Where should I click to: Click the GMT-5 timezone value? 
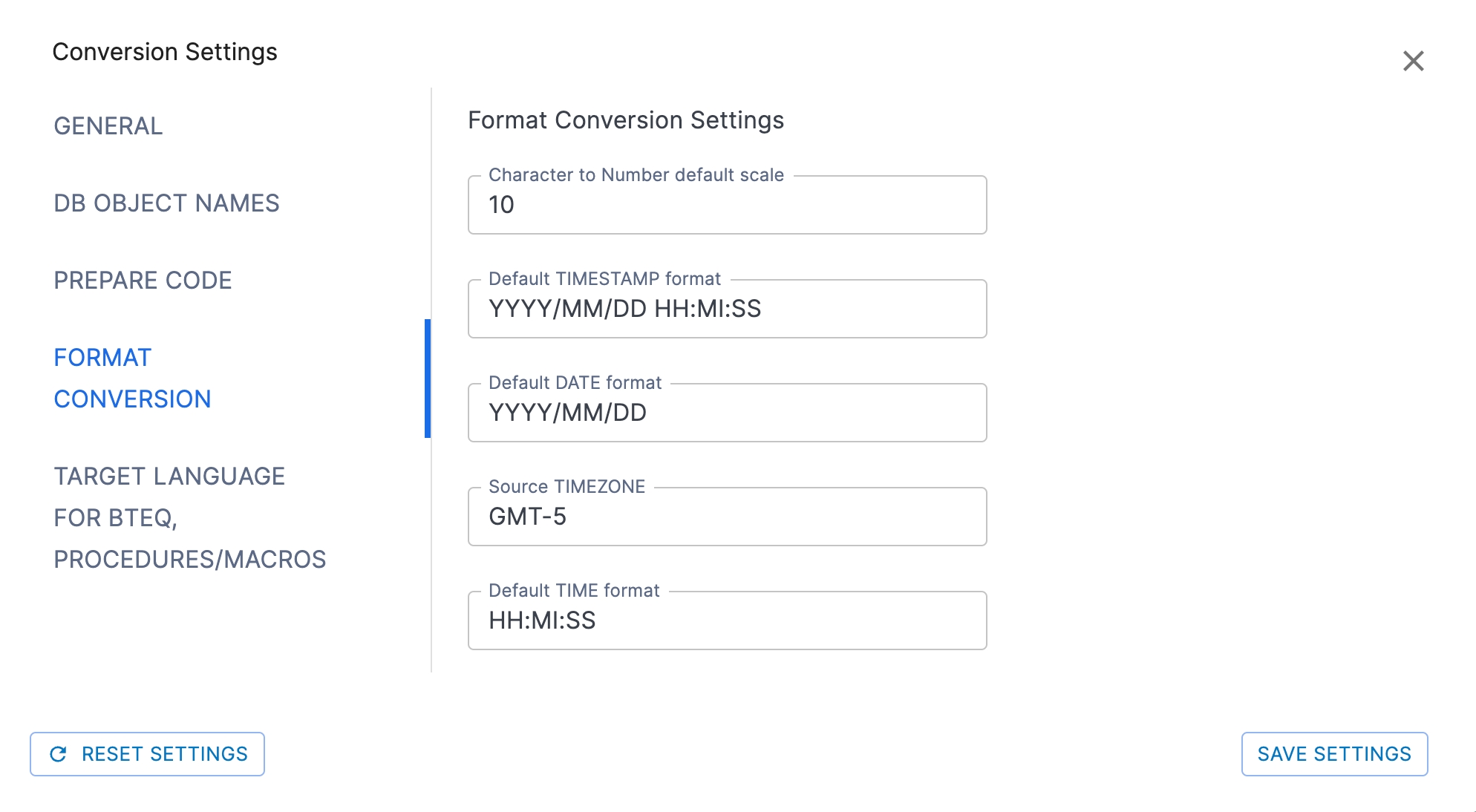527,517
